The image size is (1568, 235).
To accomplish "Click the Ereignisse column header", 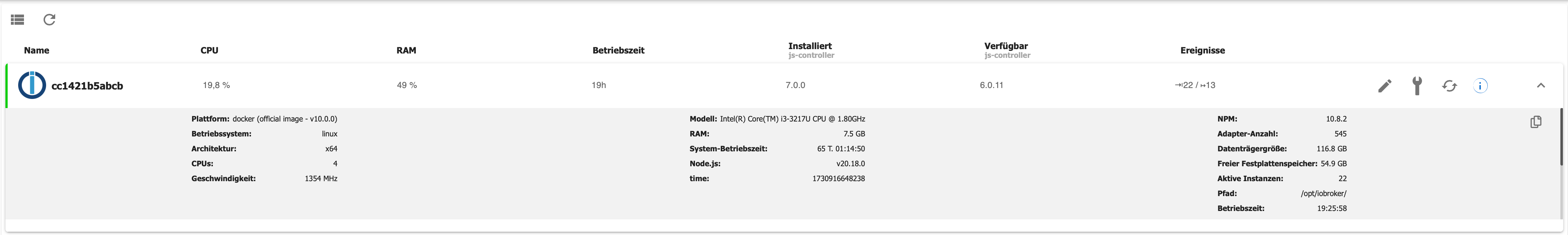I will tap(1202, 51).
